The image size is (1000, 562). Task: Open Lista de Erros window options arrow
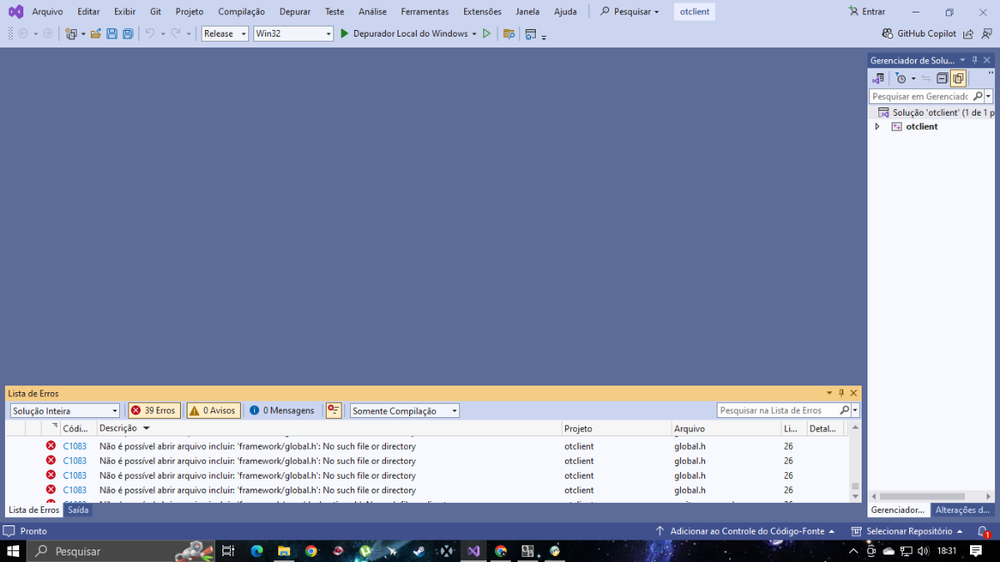tap(829, 393)
